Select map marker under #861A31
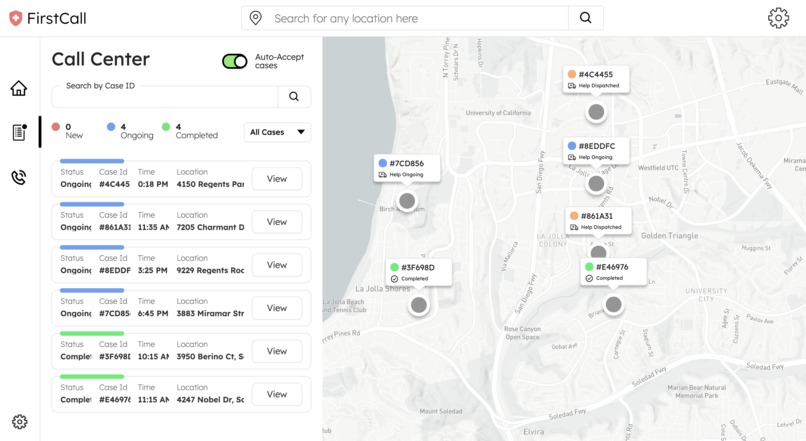 coord(598,252)
